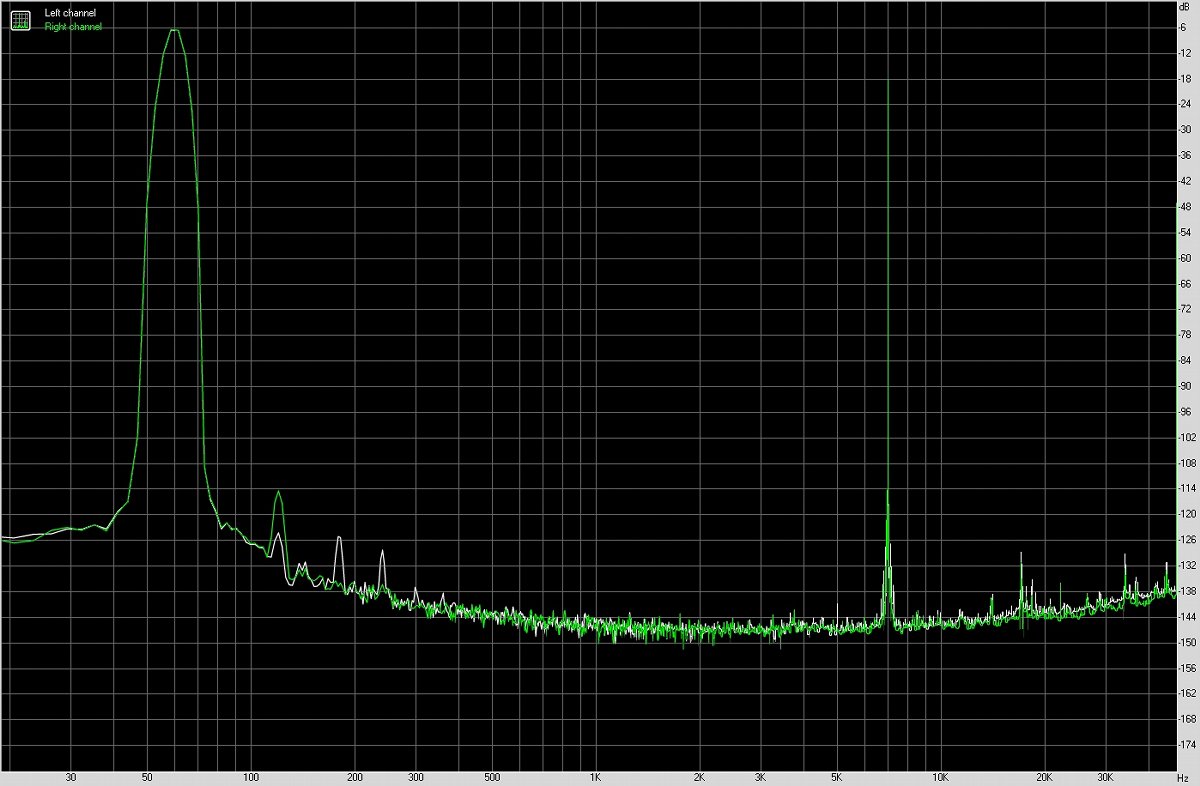The width and height of the screenshot is (1200, 786).
Task: Click the -24 dB scale value
Action: pos(1186,104)
